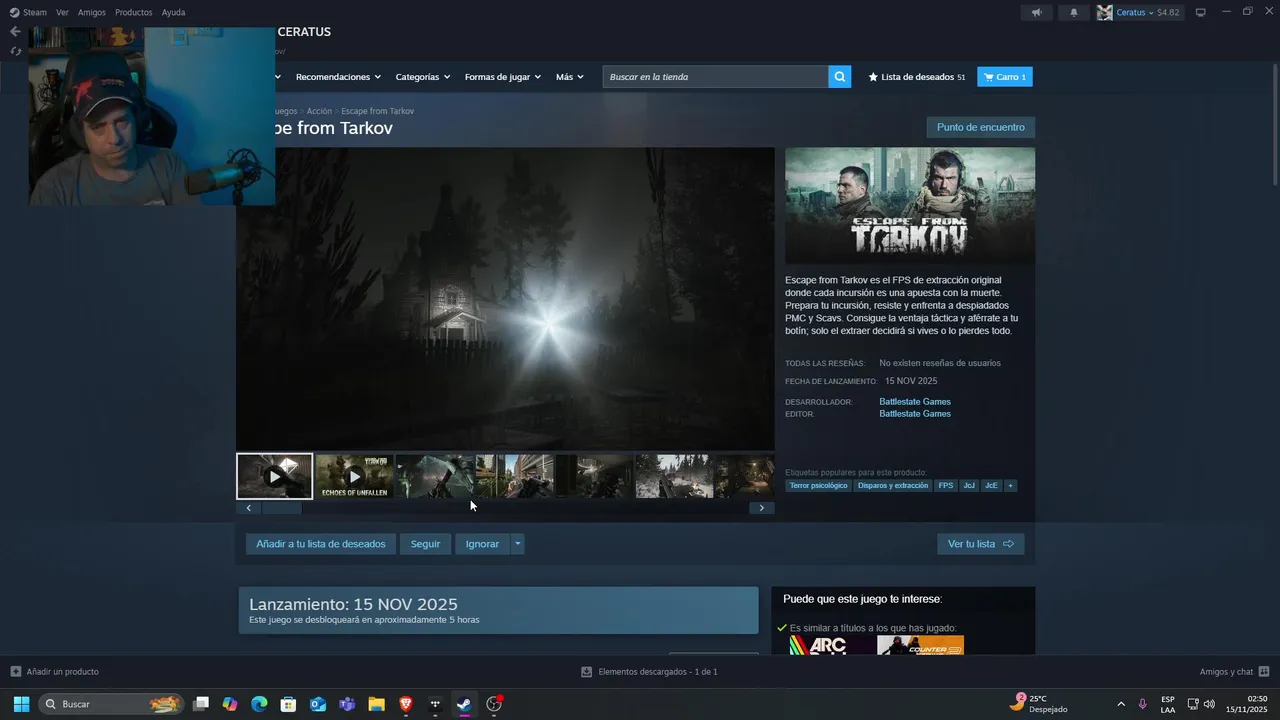Open editor Battlestate Games link
This screenshot has width=1280, height=720.
(915, 414)
